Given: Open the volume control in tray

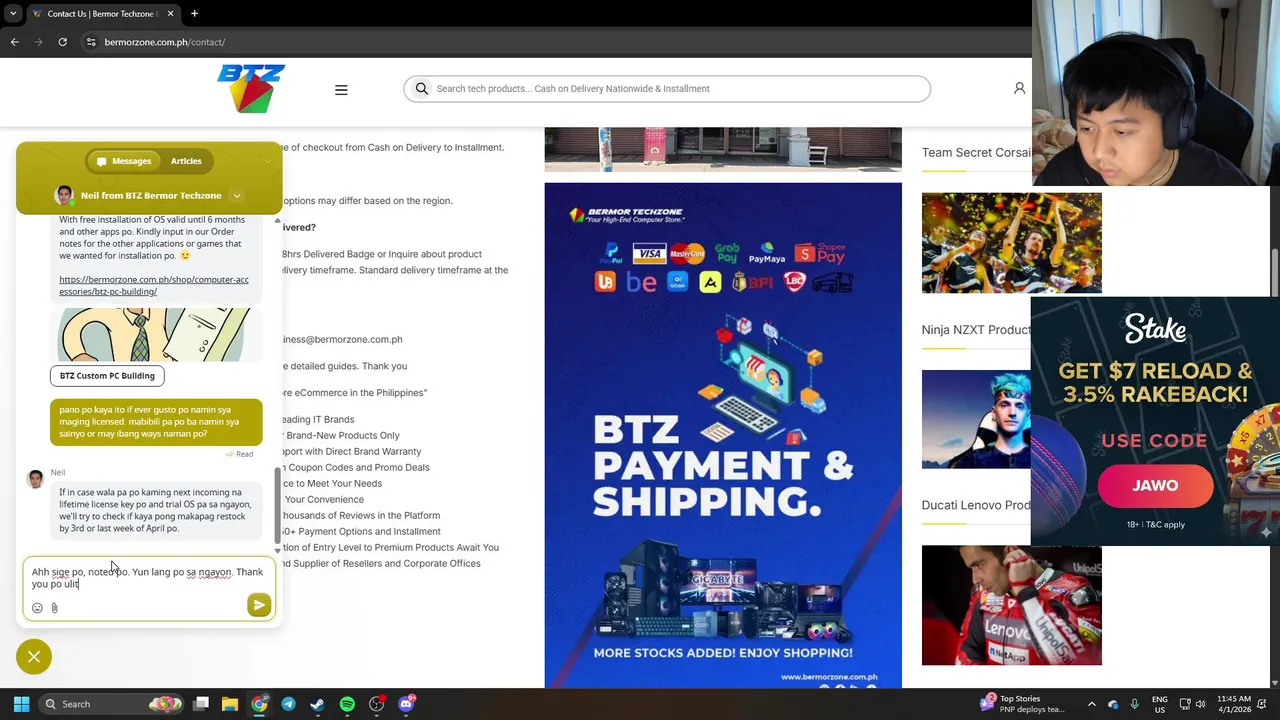Looking at the screenshot, I should (x=1201, y=704).
